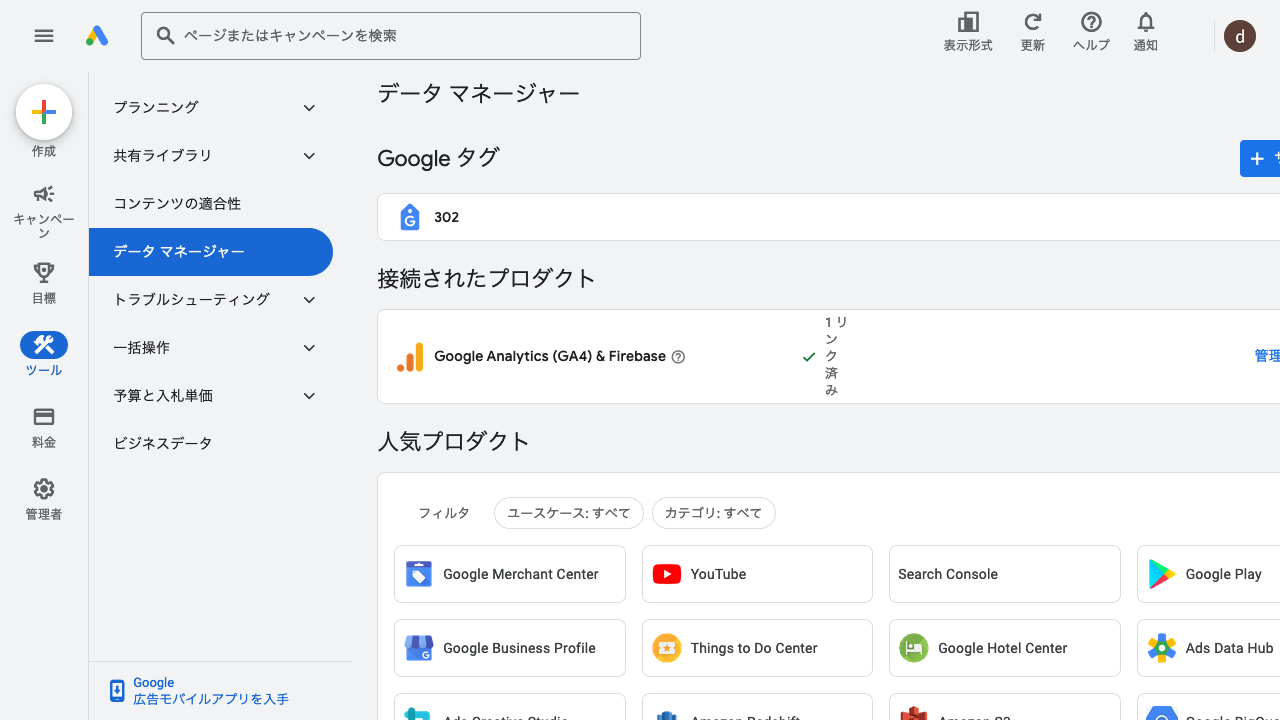Click the 作成 plus button

point(44,112)
